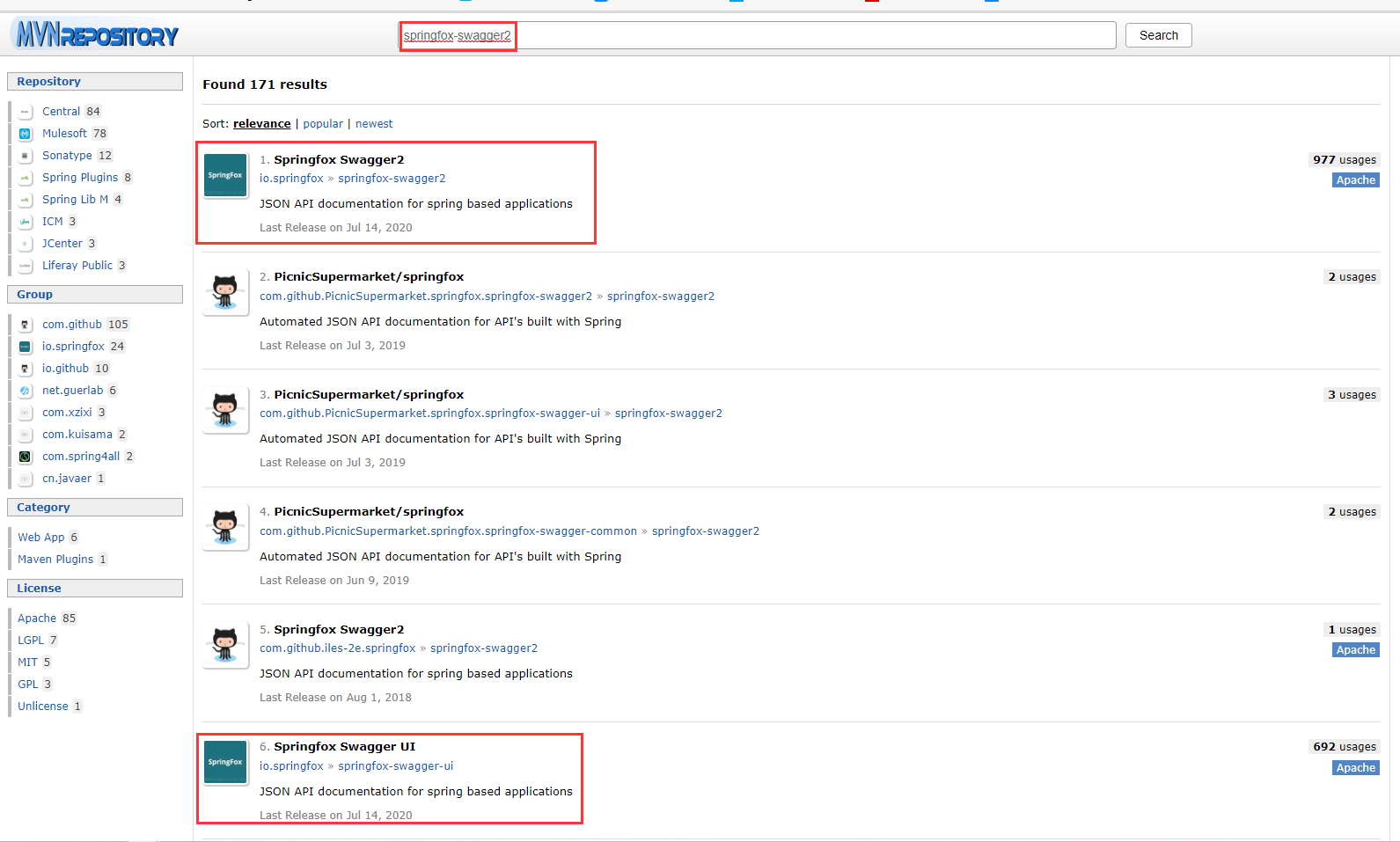The image size is (1400, 842).
Task: Filter by Apache license
Action: click(37, 619)
